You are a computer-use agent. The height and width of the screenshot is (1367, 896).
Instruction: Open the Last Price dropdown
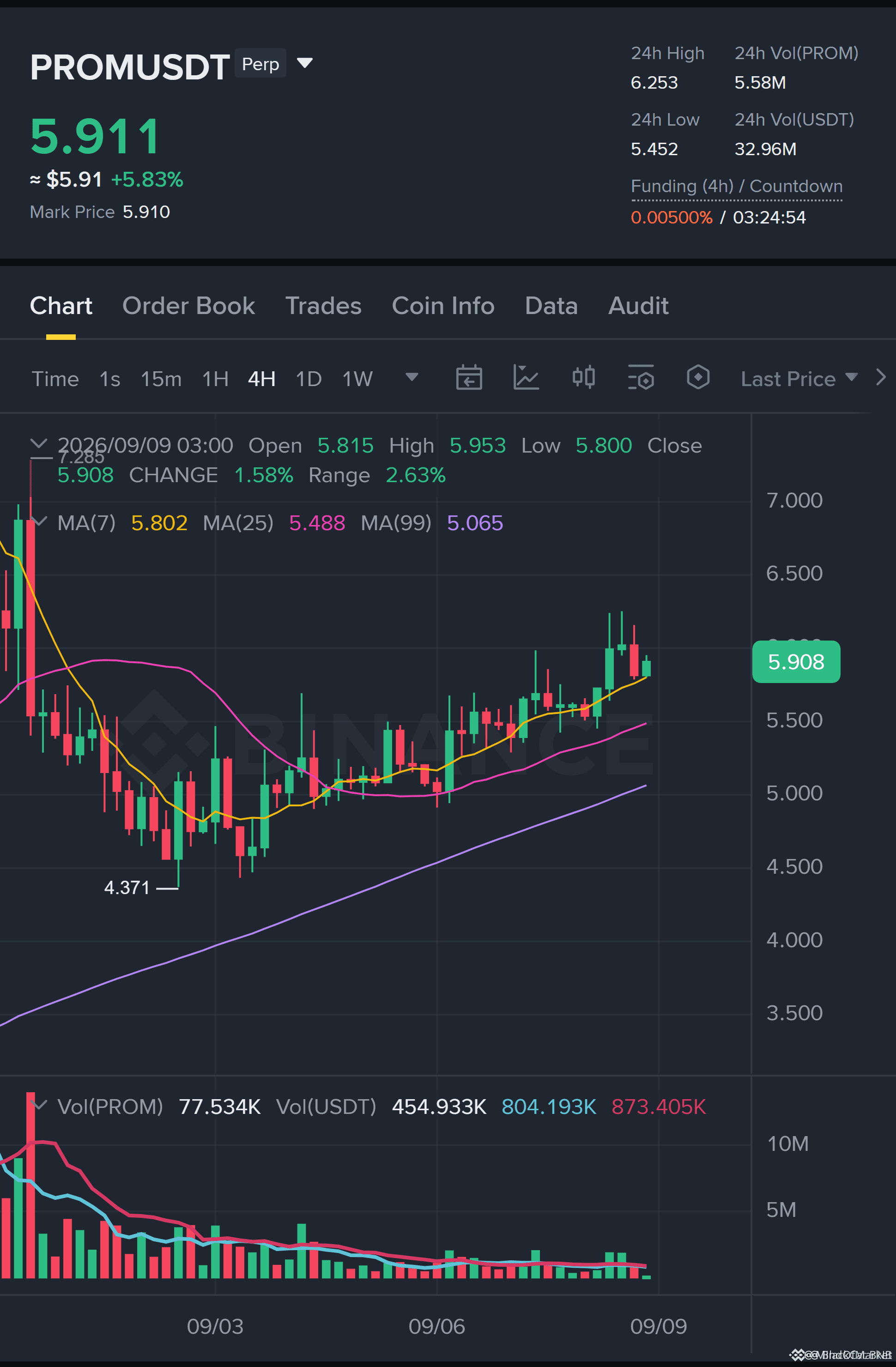pos(799,379)
